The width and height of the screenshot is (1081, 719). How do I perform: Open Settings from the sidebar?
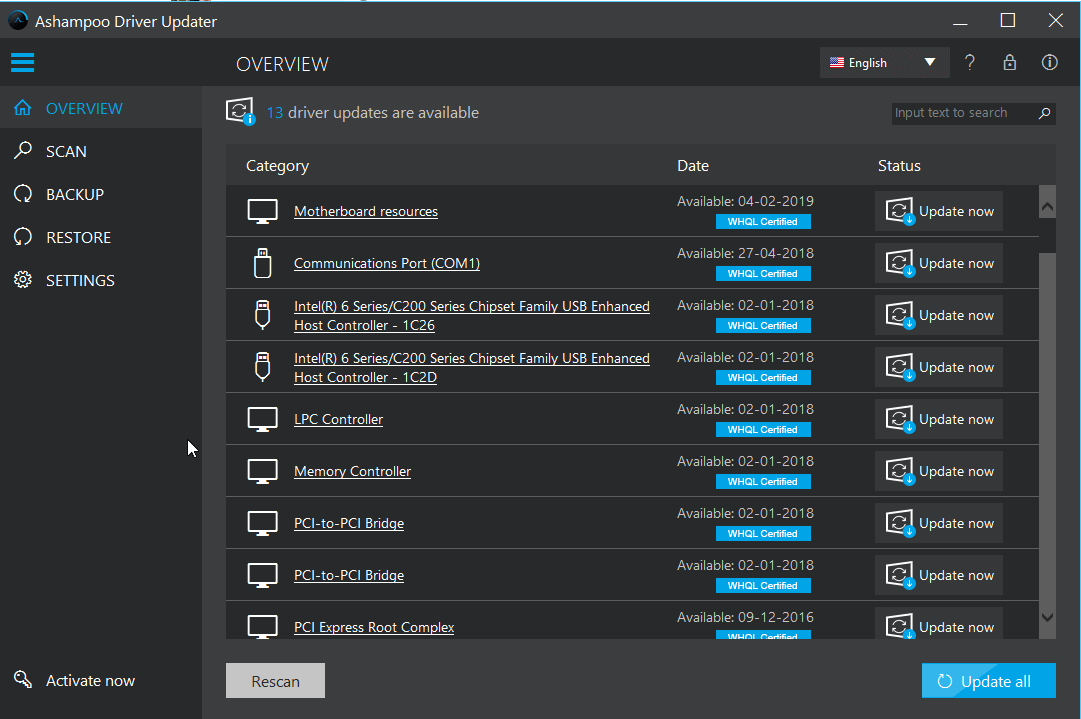point(80,280)
